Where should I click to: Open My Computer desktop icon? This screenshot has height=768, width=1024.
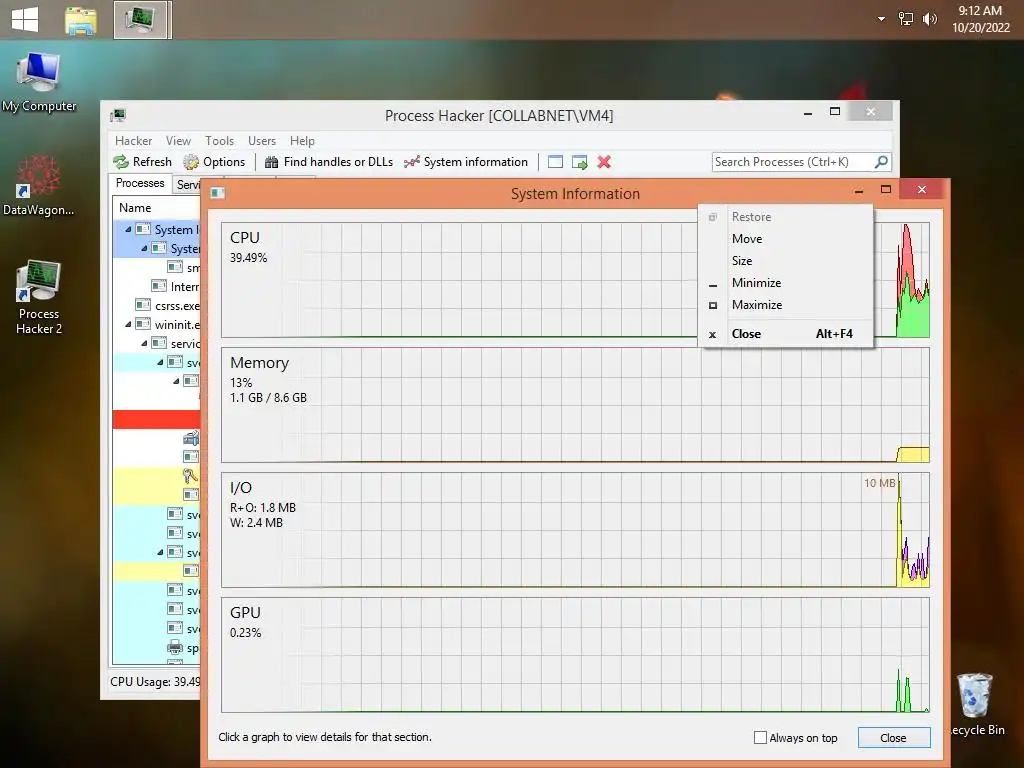coord(39,82)
